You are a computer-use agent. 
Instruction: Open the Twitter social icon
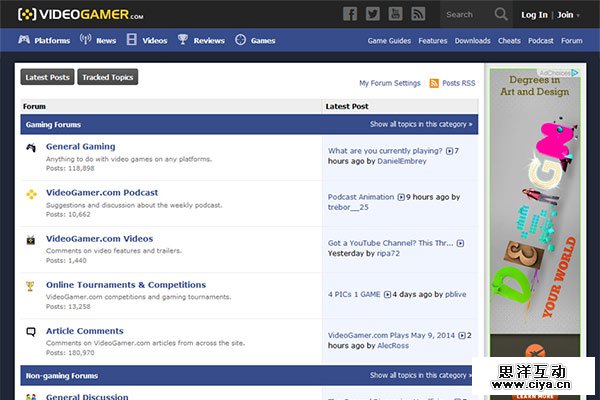(373, 14)
